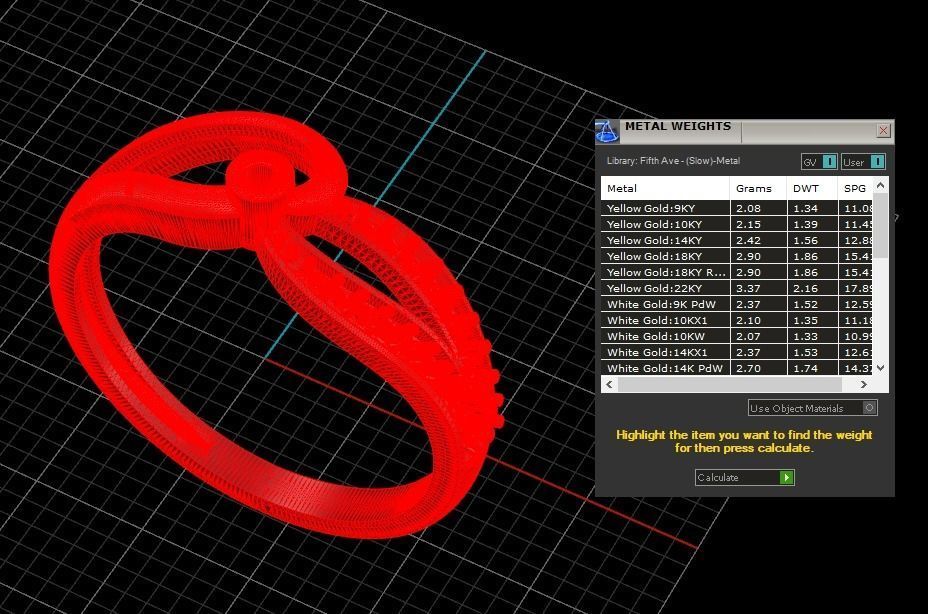
Task: Click the Library: Fifth Ave label
Action: [x=673, y=160]
